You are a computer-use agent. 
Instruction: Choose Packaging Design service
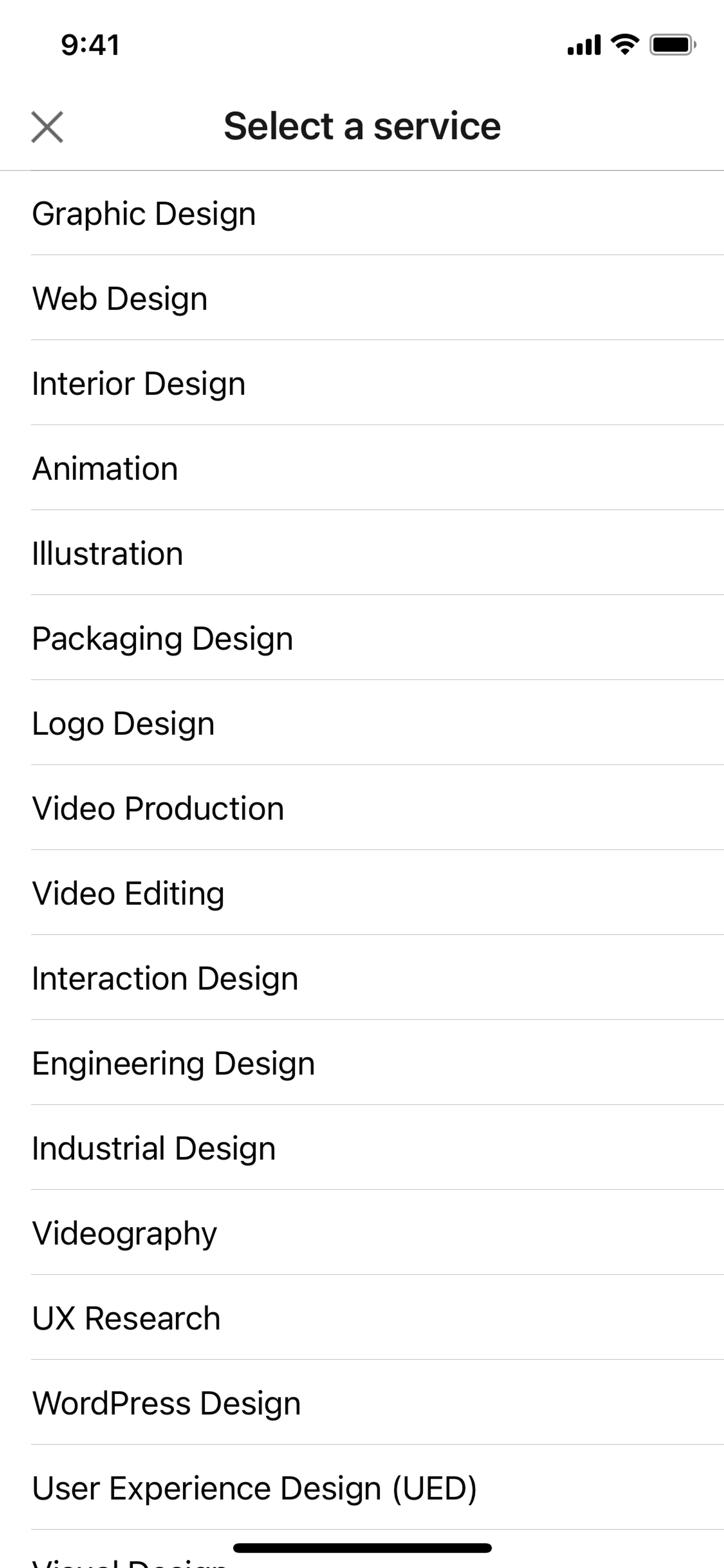163,639
